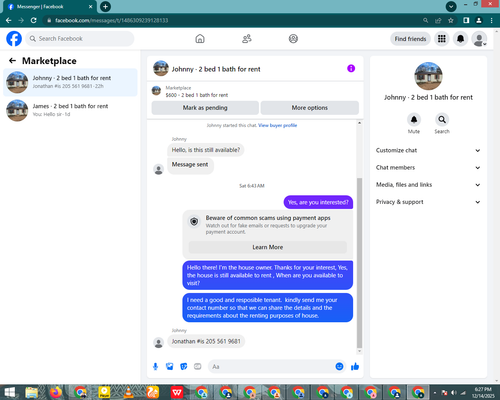This screenshot has width=500, height=400.
Task: Click Learn More on scam warning
Action: coord(268,247)
